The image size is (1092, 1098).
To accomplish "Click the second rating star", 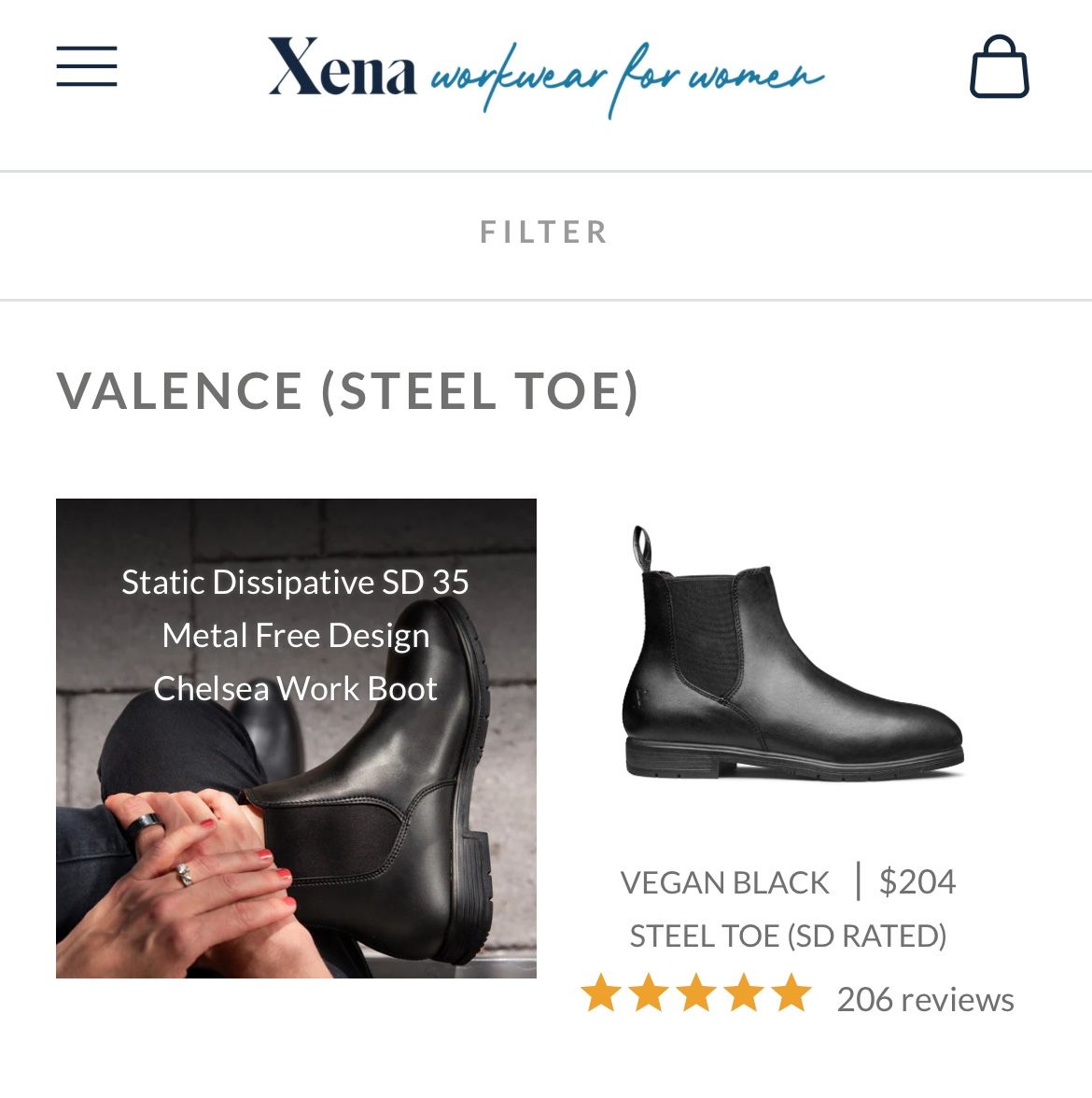I will 649,993.
